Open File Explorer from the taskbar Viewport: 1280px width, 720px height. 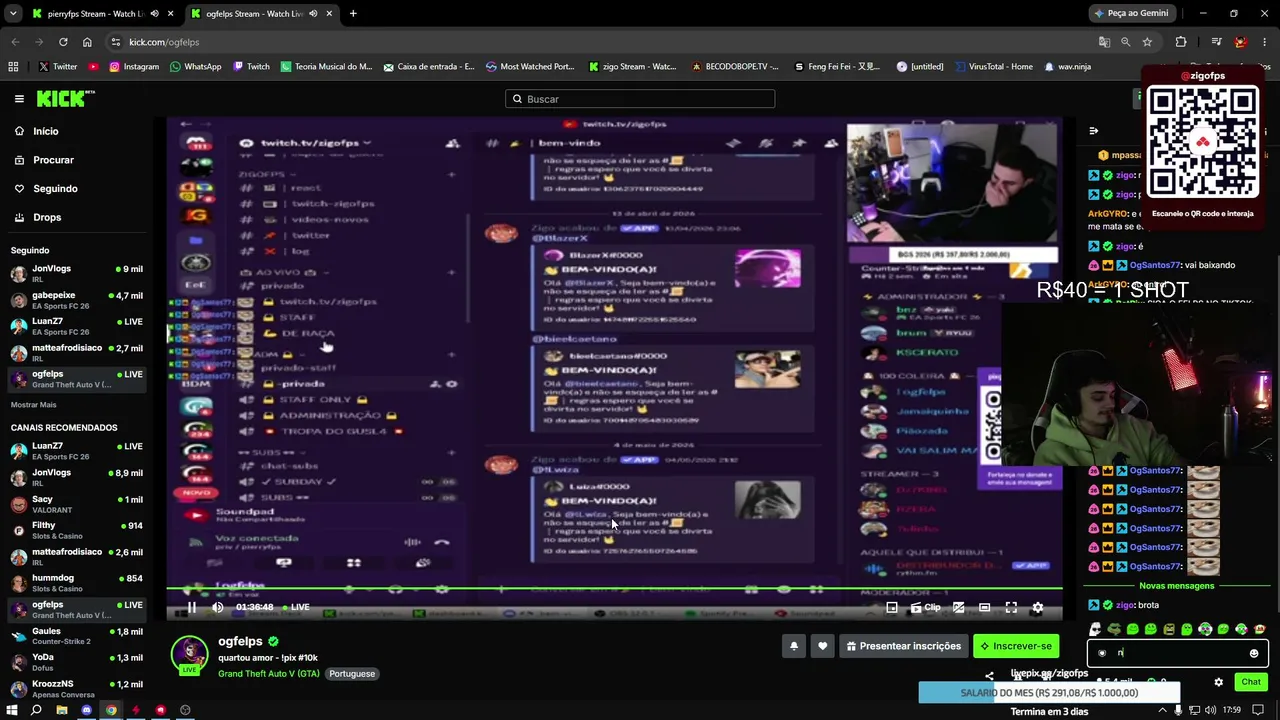tap(61, 710)
